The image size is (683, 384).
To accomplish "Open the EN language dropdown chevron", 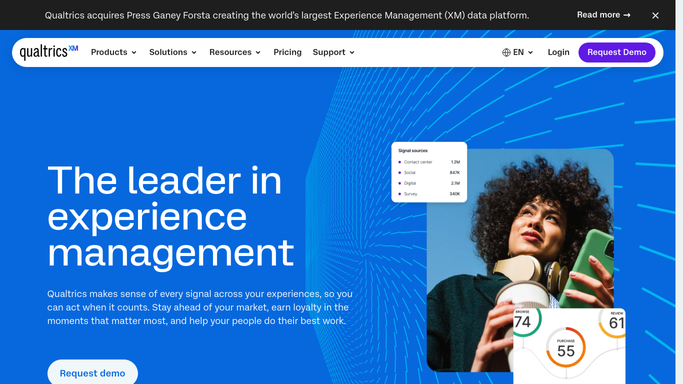I will pos(531,52).
